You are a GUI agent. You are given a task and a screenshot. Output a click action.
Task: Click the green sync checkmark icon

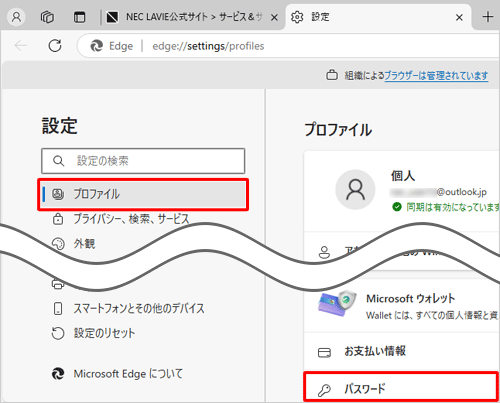coord(397,207)
